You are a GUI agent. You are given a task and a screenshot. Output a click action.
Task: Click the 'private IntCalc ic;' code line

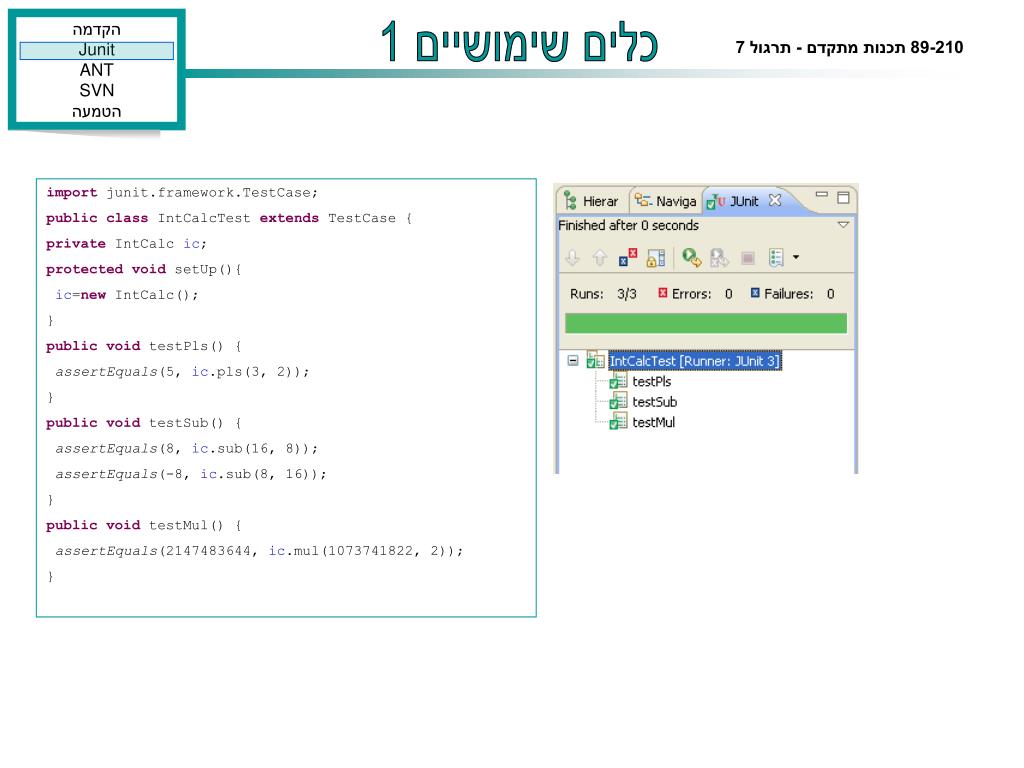tap(126, 244)
